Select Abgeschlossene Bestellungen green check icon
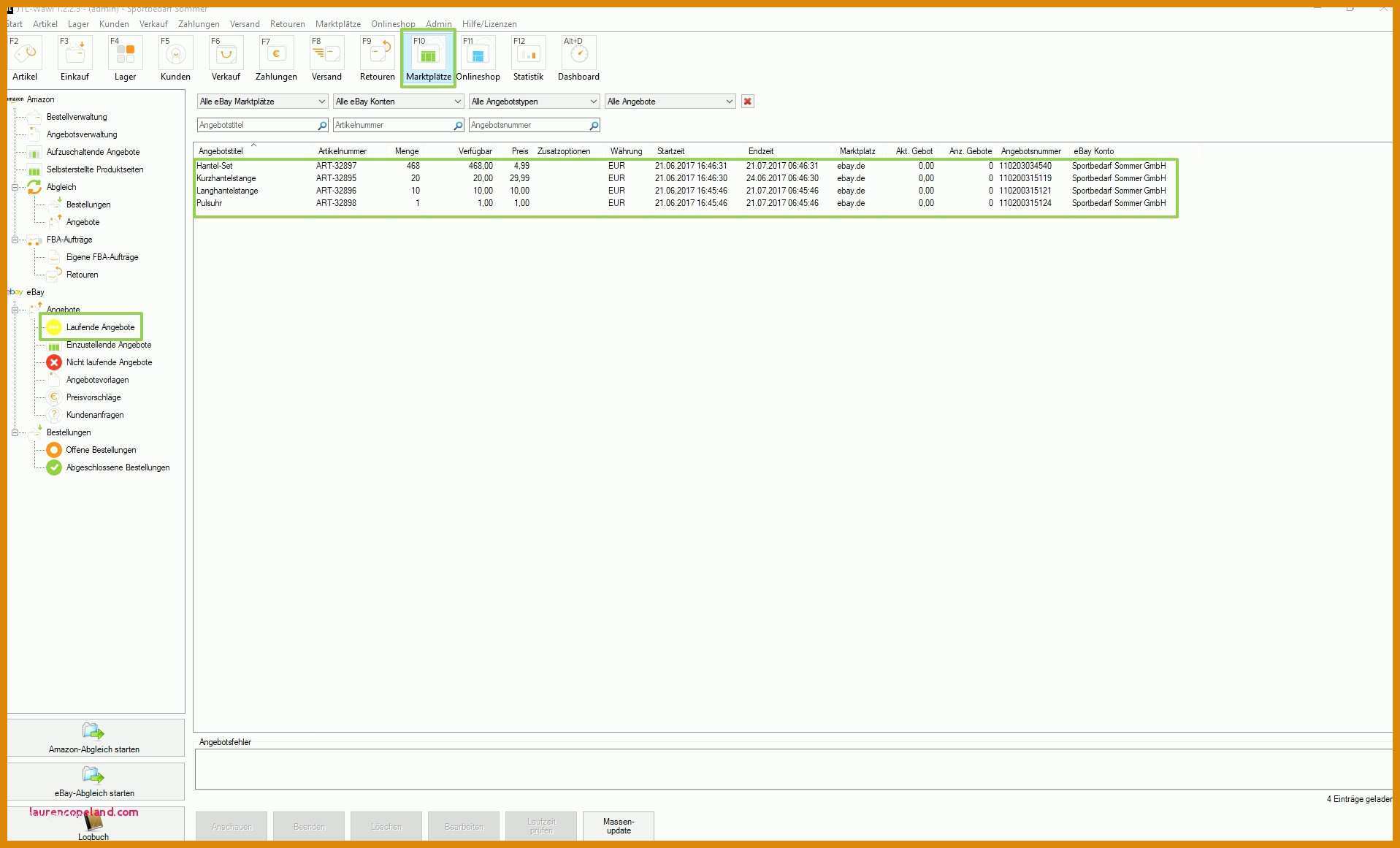Image resolution: width=1400 pixels, height=848 pixels. click(x=54, y=467)
